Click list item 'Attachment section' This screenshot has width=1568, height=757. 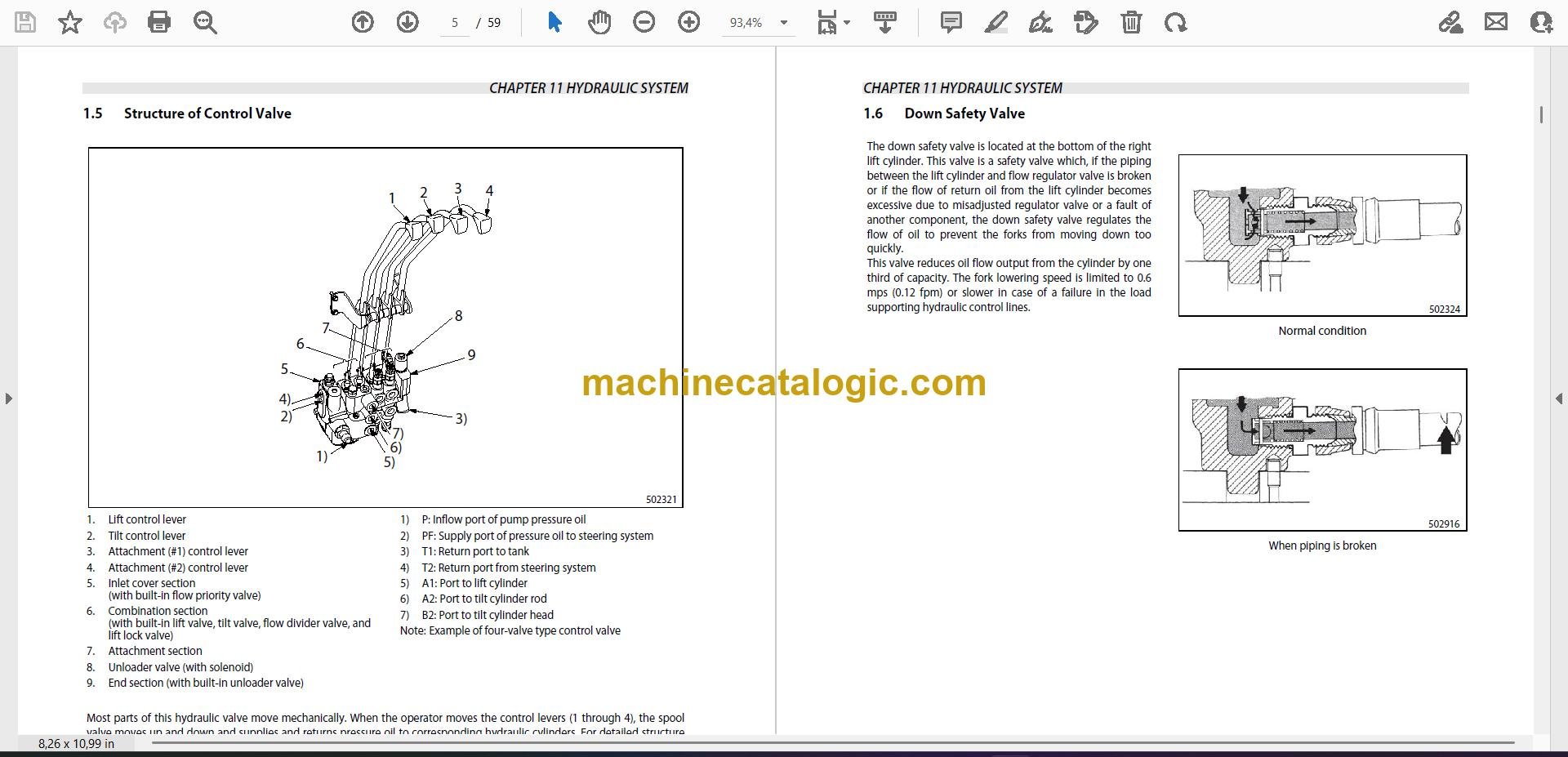coord(155,651)
